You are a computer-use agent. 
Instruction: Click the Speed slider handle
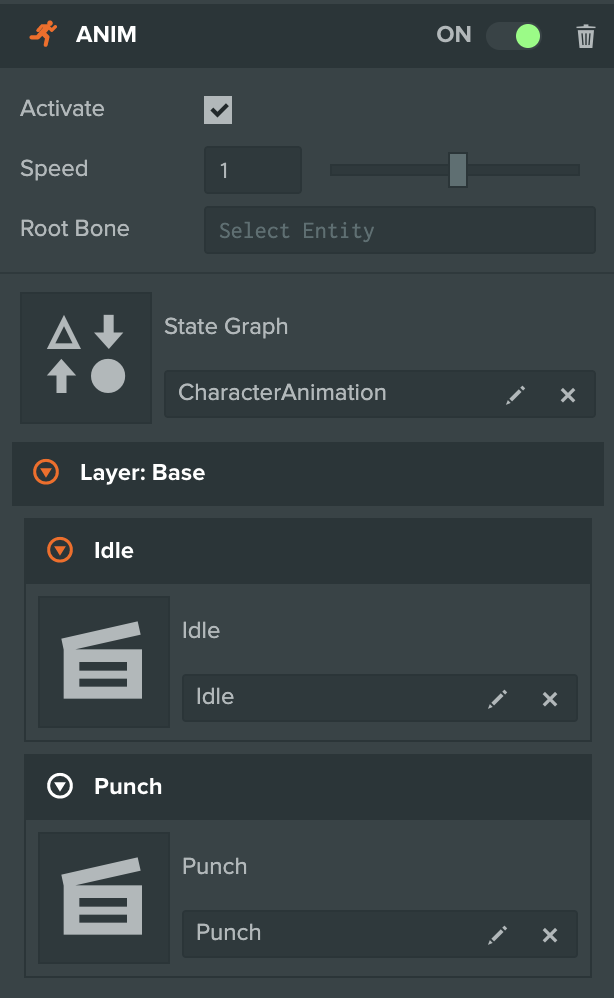457,170
